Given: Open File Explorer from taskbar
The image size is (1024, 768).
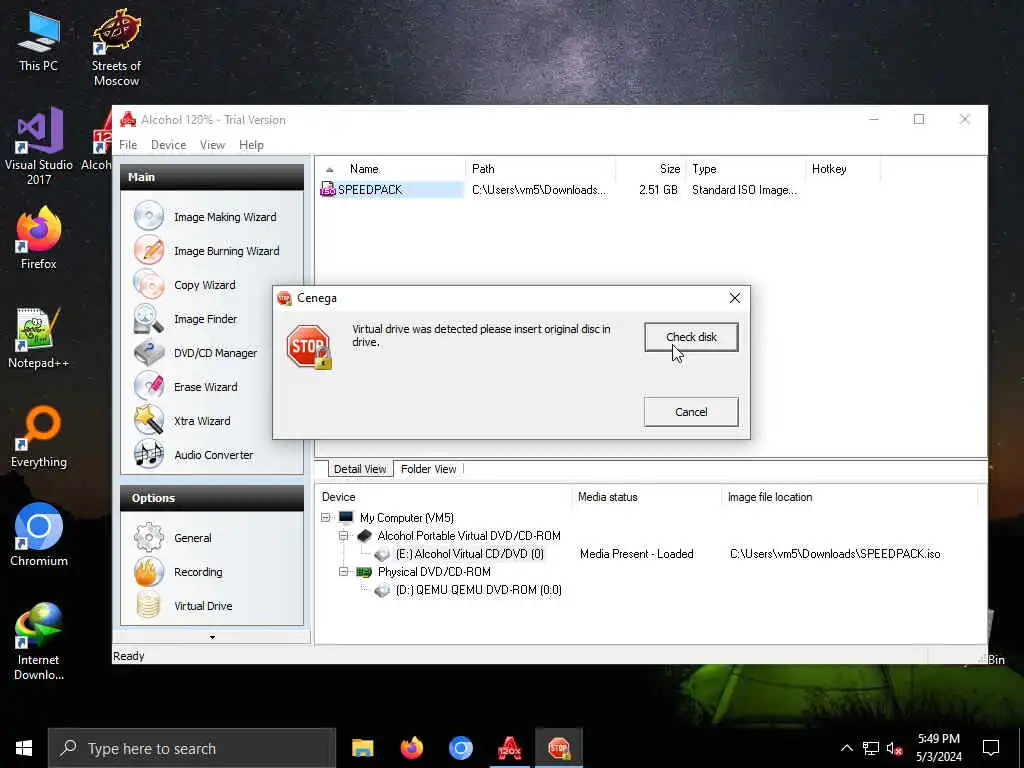Looking at the screenshot, I should 362,748.
